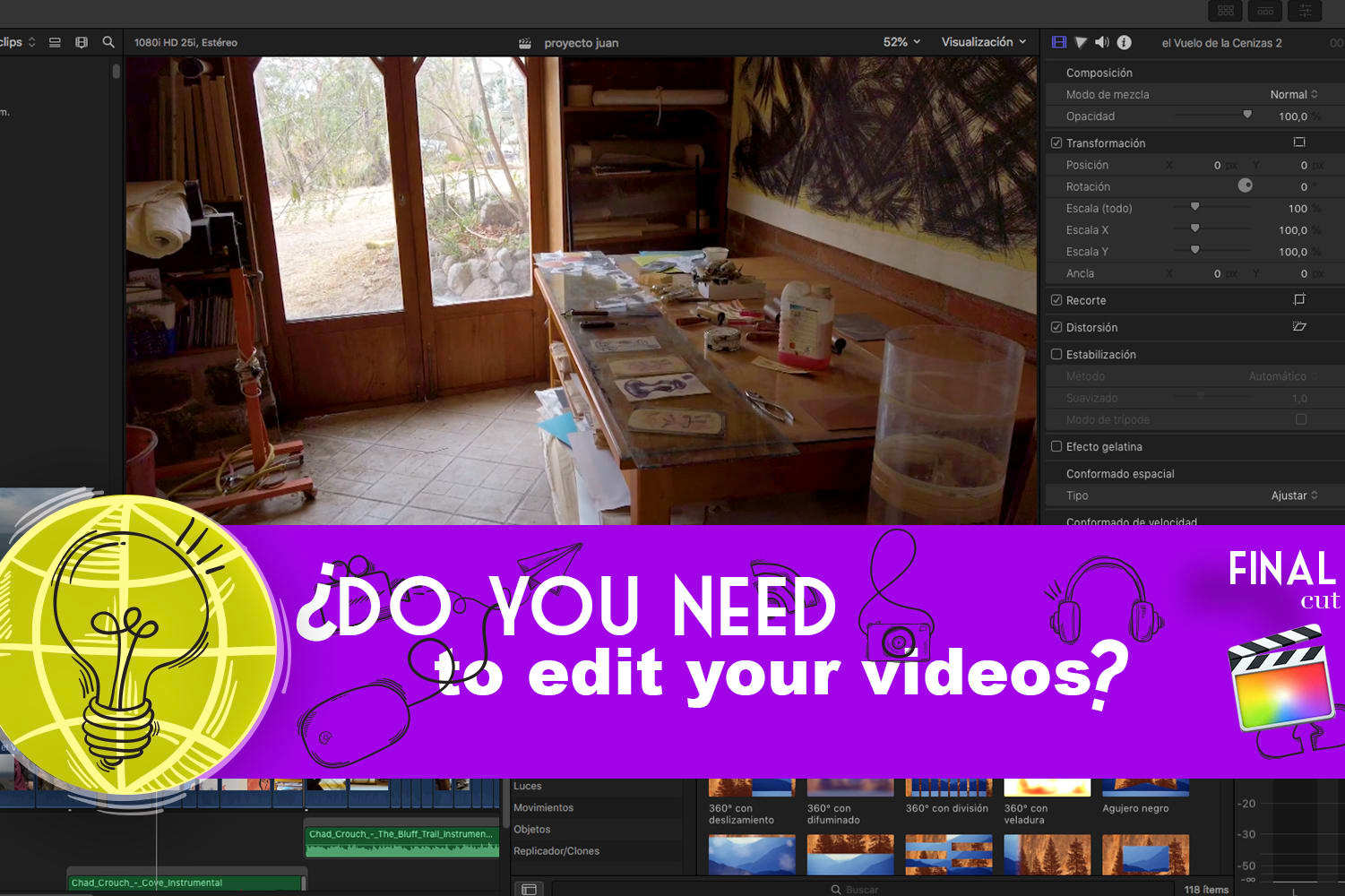Select the Movimientos effects category

click(543, 807)
